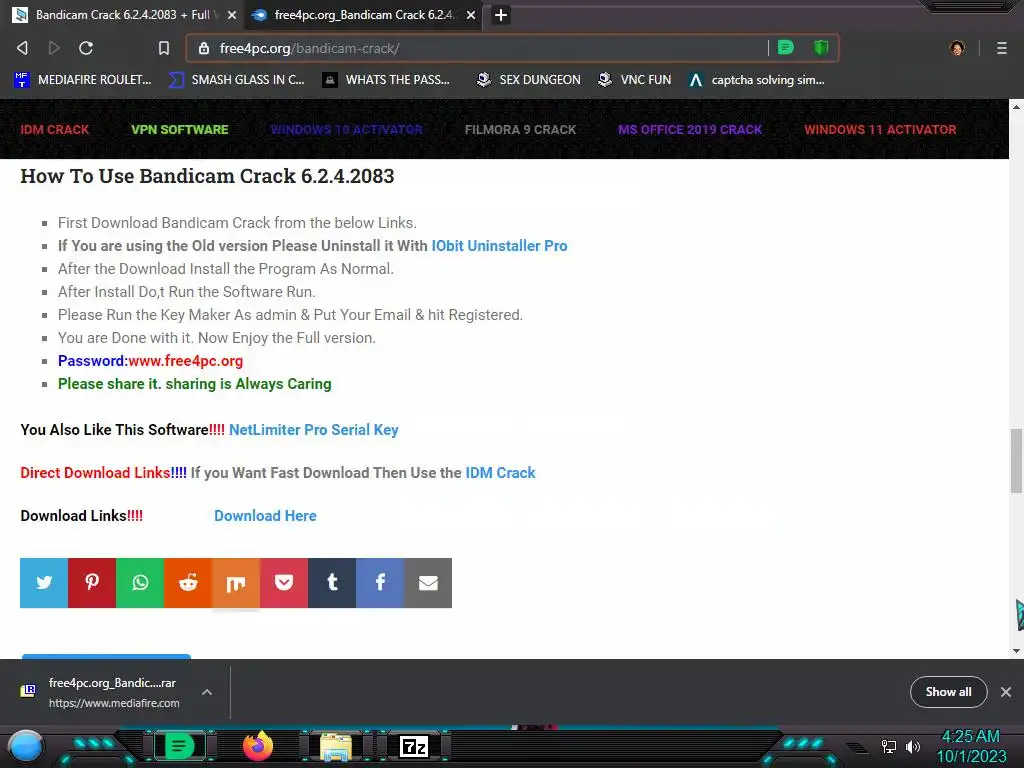
Task: Share the page on Pinterest
Action: pyautogui.click(x=92, y=583)
